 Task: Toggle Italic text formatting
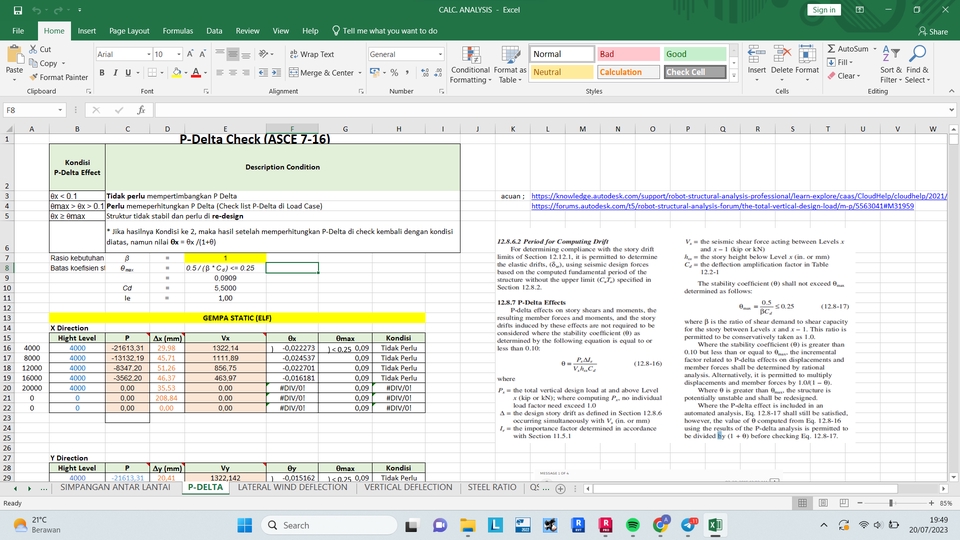[115, 73]
